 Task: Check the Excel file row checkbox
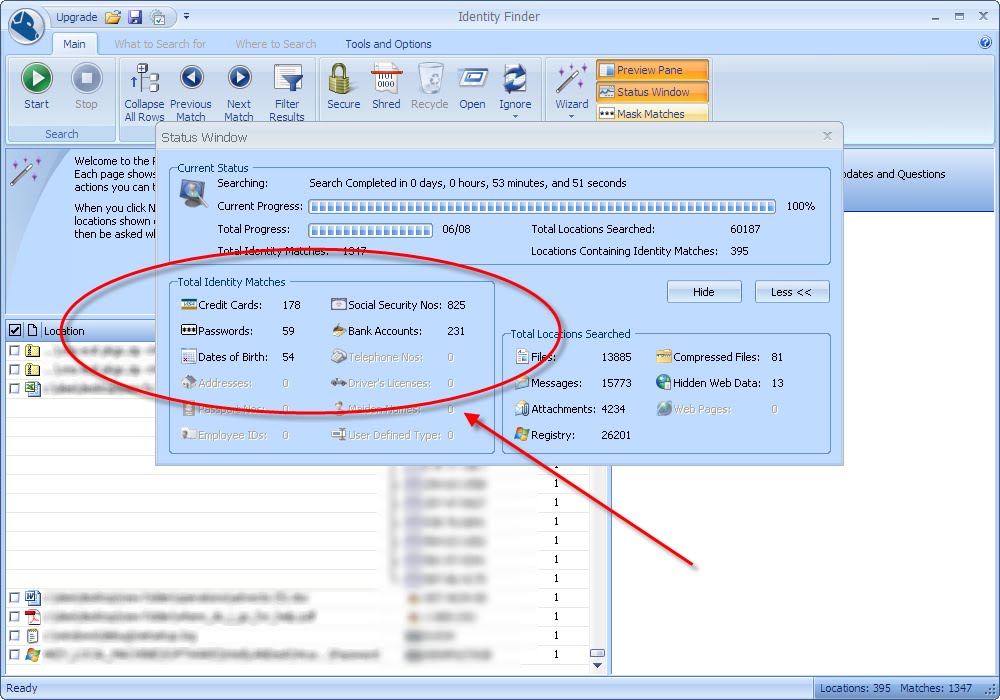click(14, 388)
